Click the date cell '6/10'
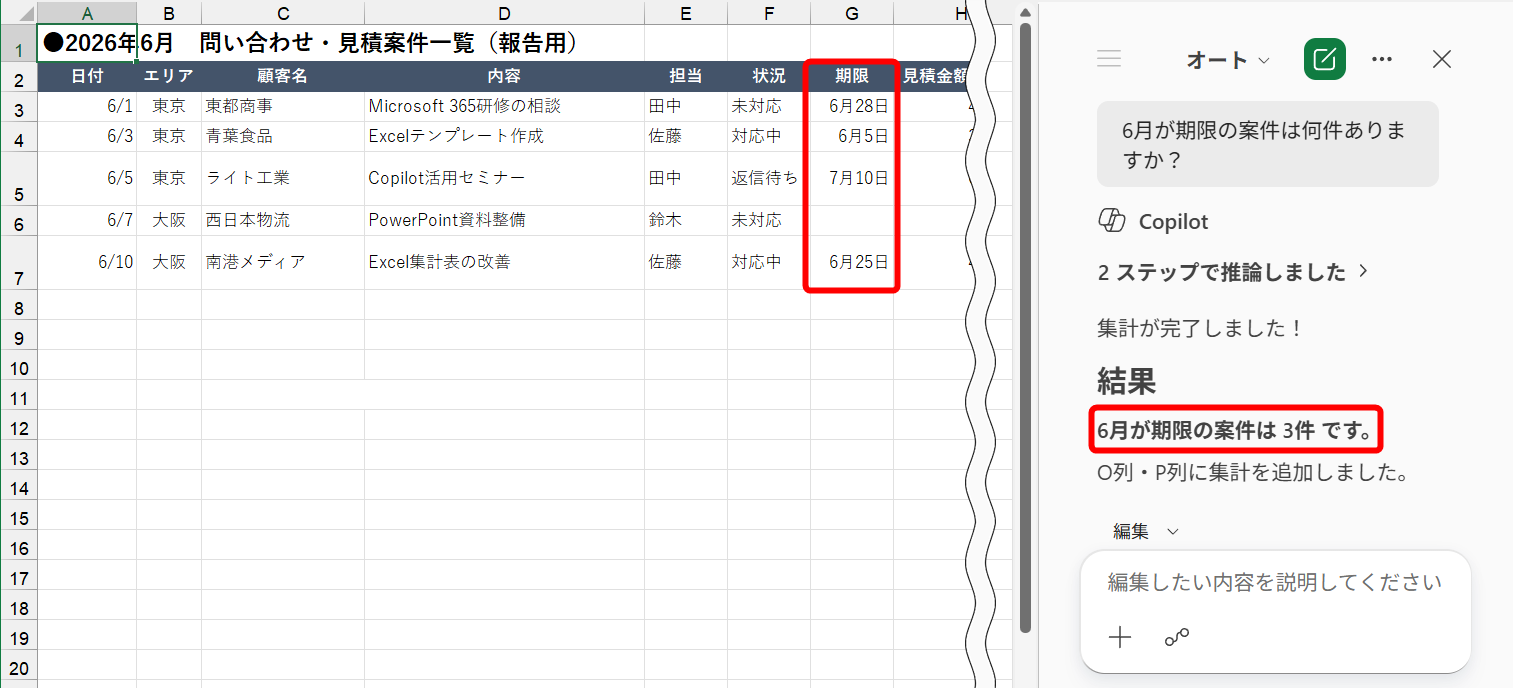Image resolution: width=1513 pixels, height=688 pixels. coord(87,262)
